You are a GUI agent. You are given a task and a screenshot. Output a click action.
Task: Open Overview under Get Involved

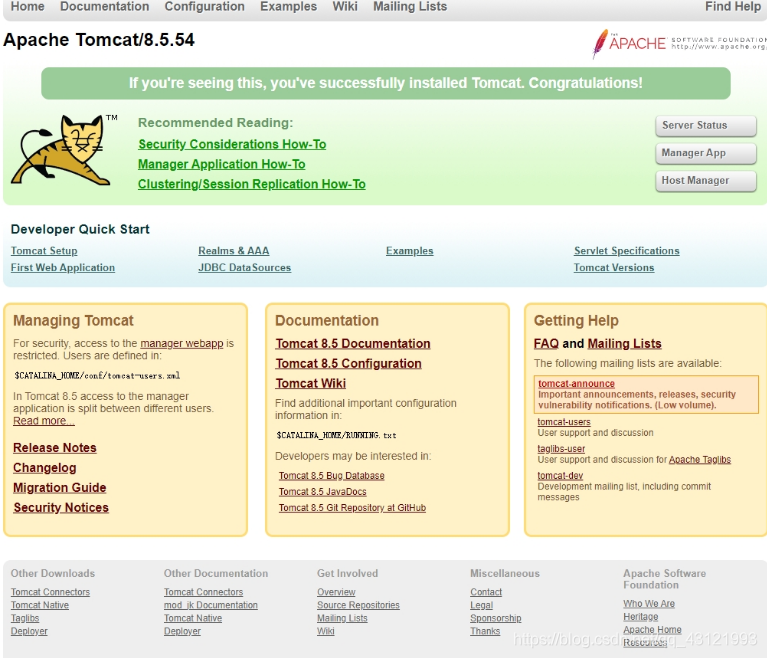pyautogui.click(x=336, y=592)
